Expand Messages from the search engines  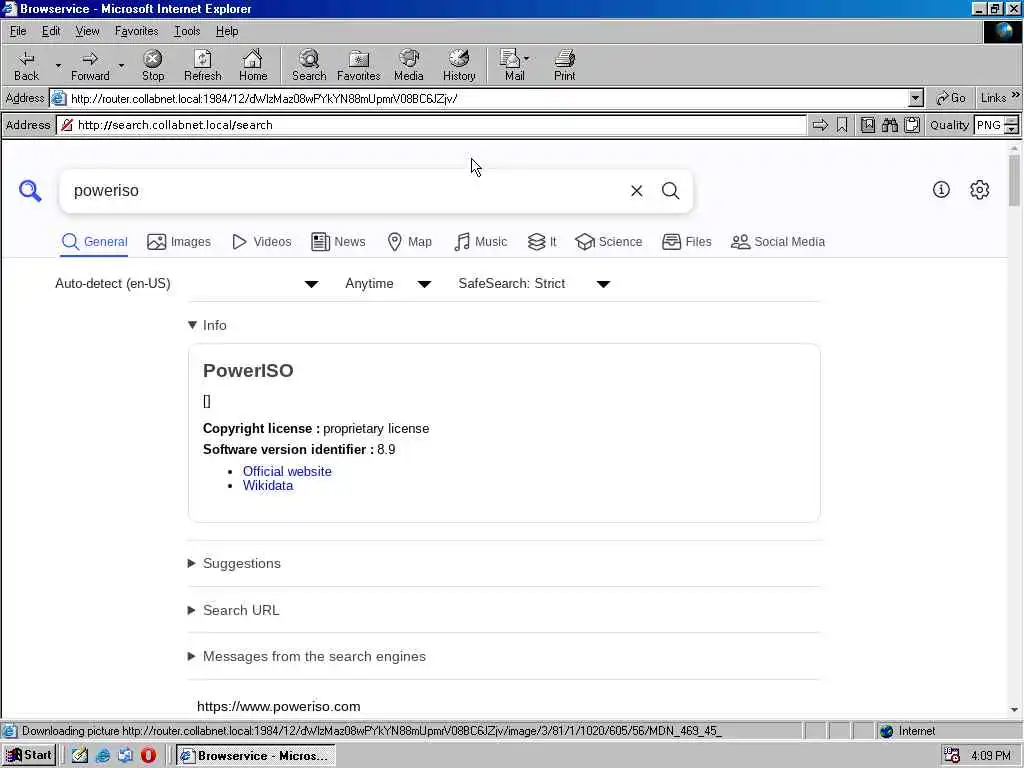[307, 656]
